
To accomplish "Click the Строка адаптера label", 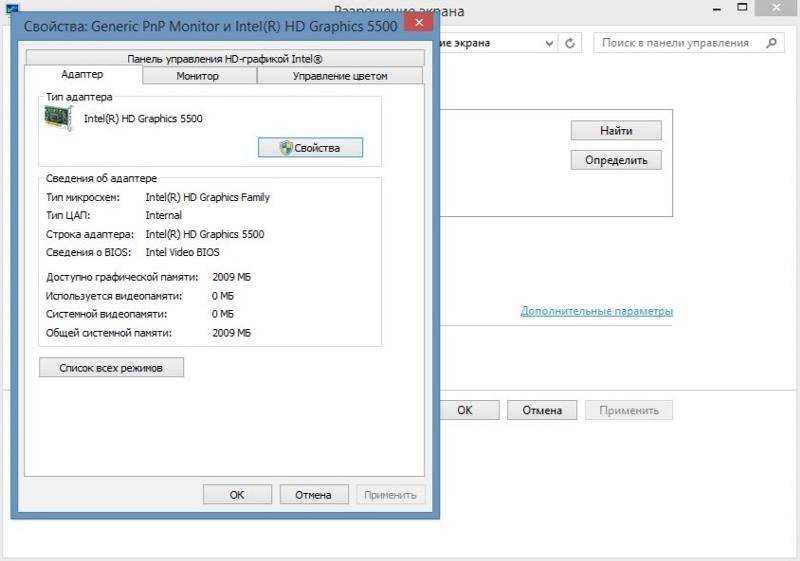I will click(x=90, y=235).
